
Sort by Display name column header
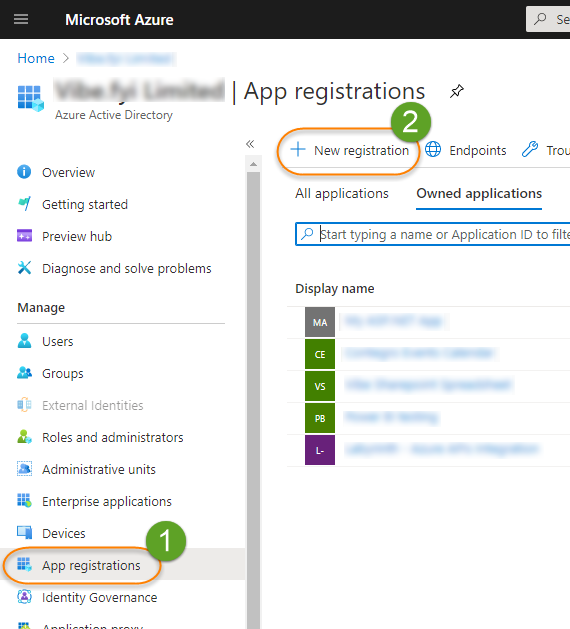pyautogui.click(x=335, y=288)
